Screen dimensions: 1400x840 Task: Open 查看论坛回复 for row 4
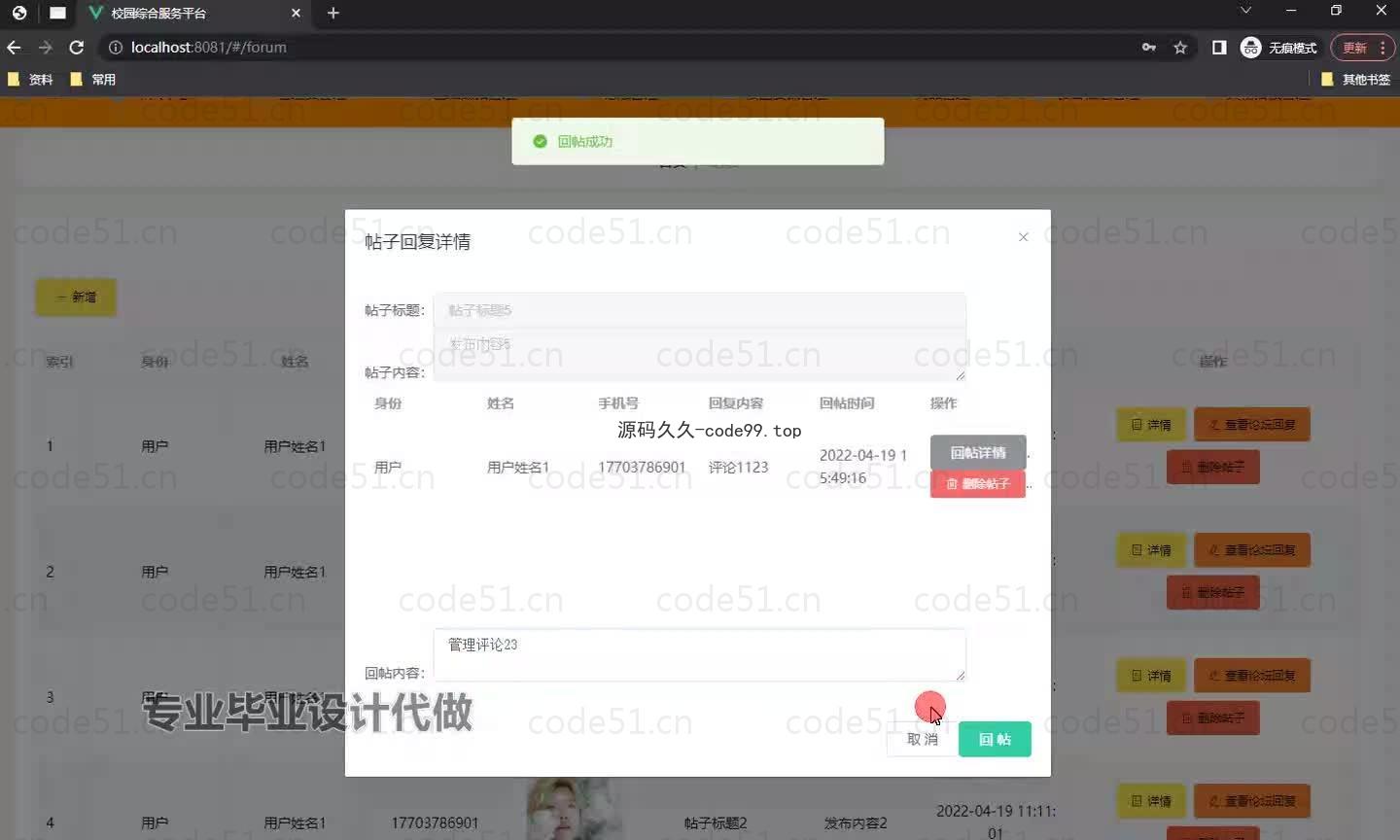click(1252, 801)
